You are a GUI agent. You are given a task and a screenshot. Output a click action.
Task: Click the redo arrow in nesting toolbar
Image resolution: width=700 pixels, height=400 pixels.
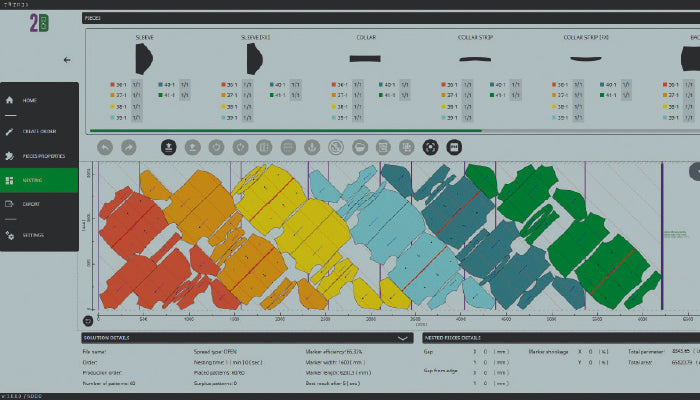[129, 147]
